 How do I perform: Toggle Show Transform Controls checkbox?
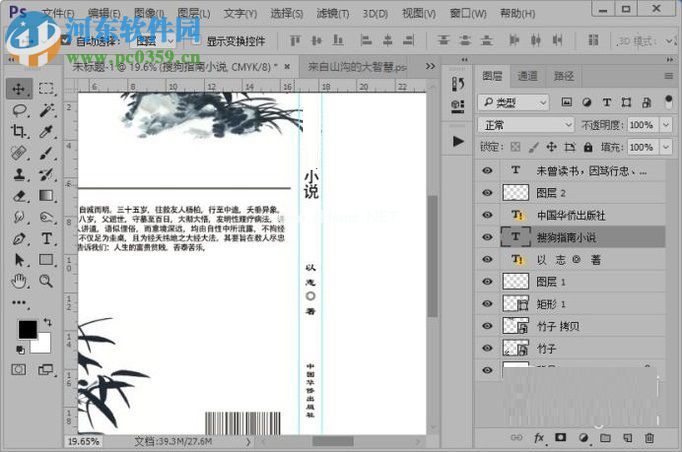pos(195,40)
